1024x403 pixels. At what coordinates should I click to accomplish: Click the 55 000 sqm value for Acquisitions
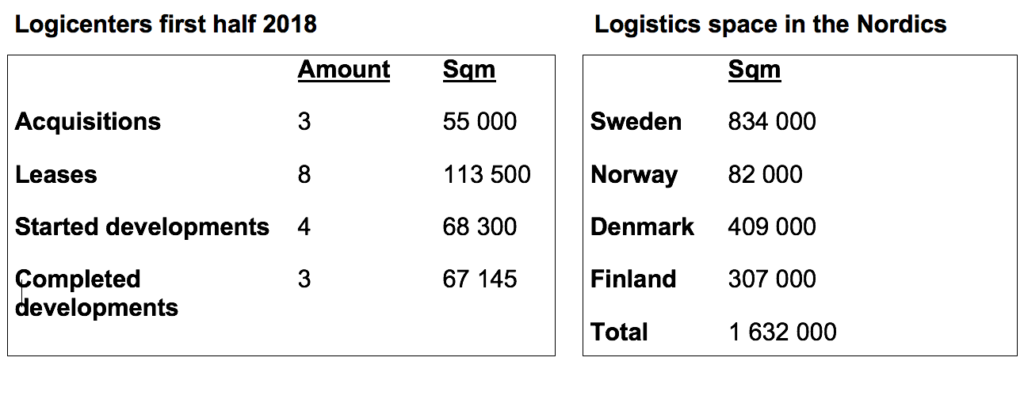point(479,122)
